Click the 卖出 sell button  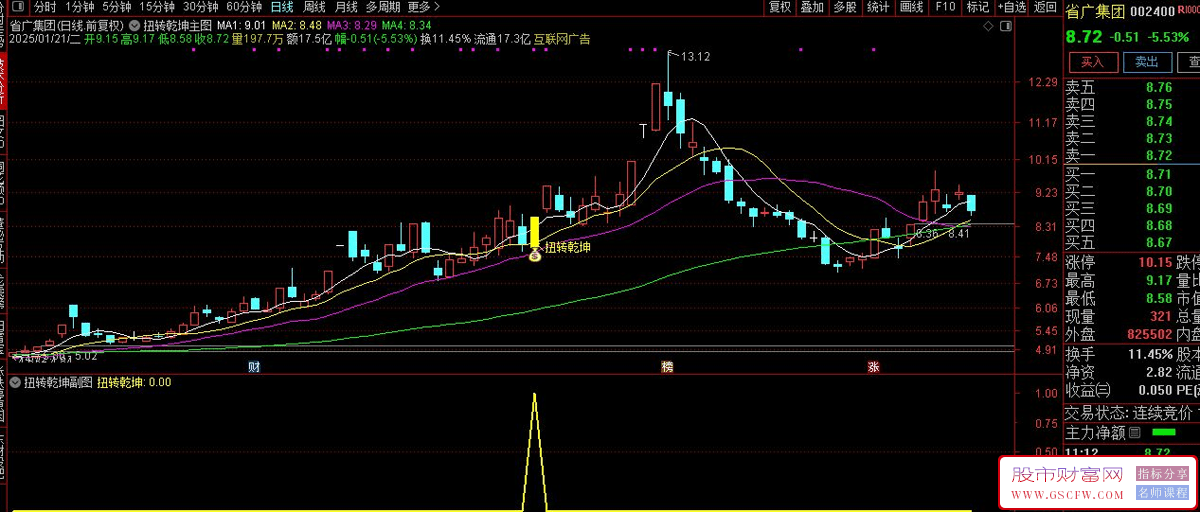(x=1146, y=63)
